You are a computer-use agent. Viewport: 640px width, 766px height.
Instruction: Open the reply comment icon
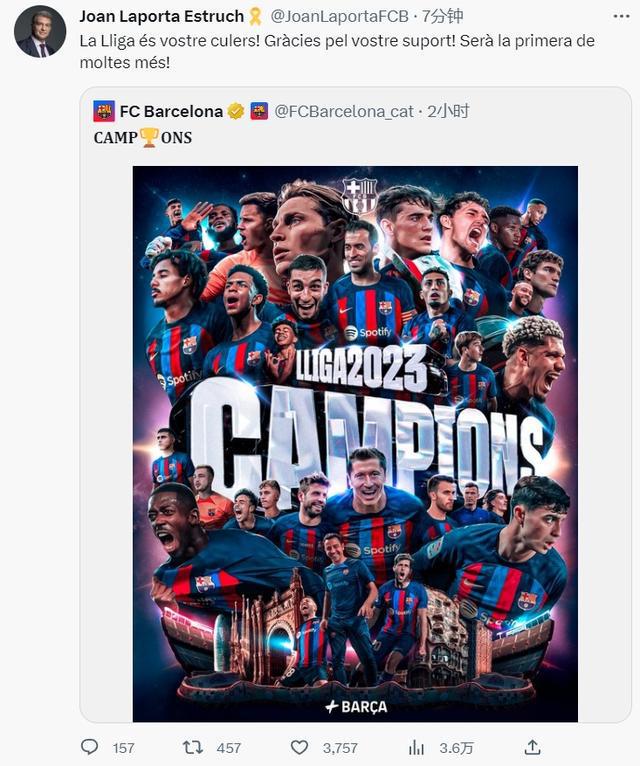pos(89,747)
